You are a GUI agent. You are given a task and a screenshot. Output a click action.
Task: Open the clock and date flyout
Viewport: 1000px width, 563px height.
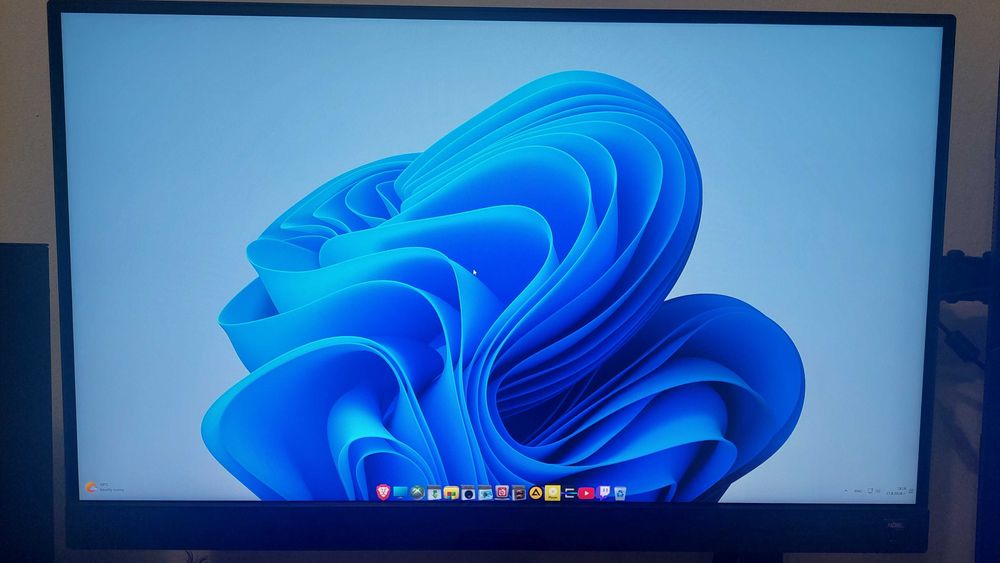click(897, 491)
